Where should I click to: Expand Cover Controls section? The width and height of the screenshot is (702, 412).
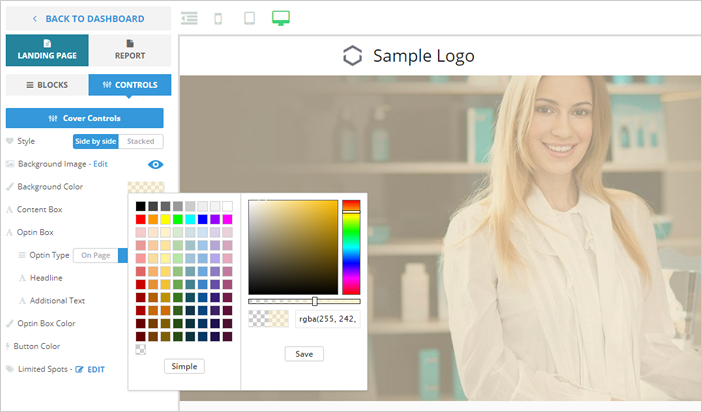84,118
